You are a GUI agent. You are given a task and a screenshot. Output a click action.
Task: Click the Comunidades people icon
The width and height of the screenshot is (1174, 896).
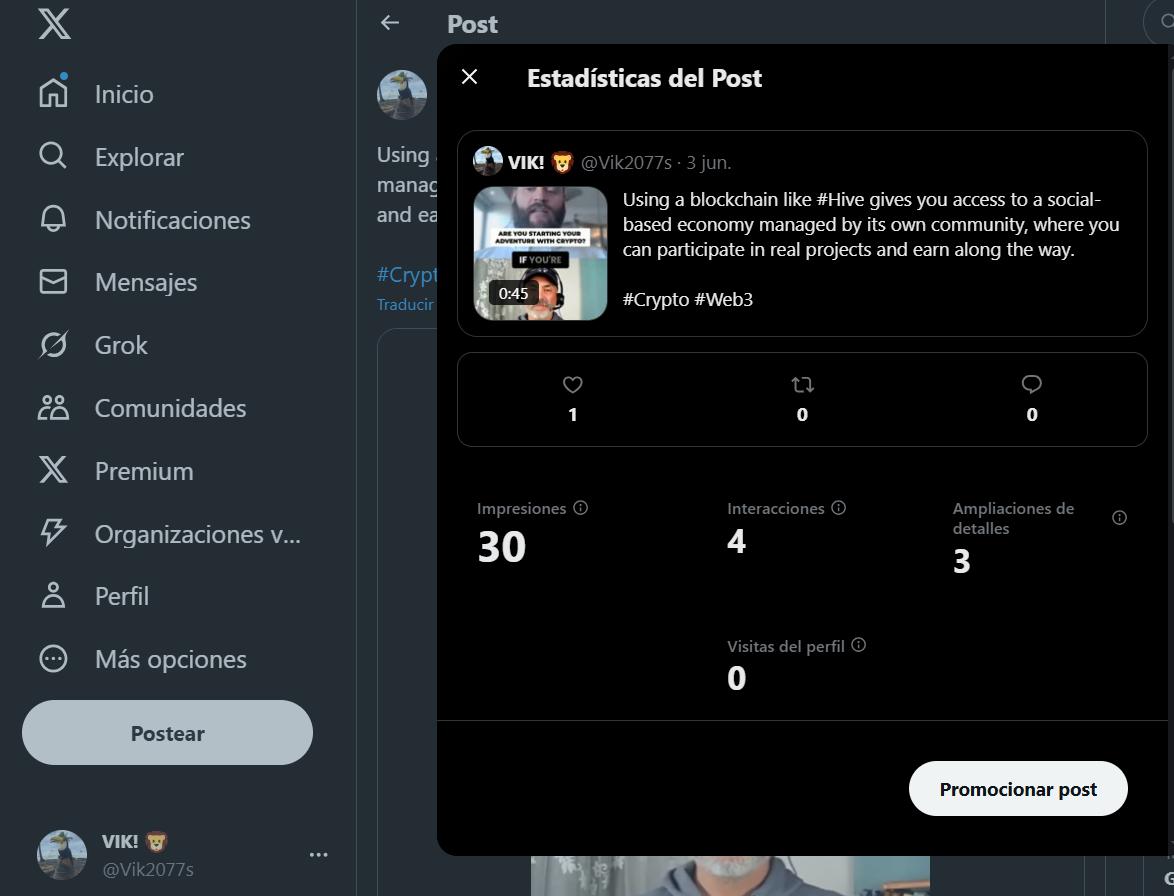click(x=53, y=407)
